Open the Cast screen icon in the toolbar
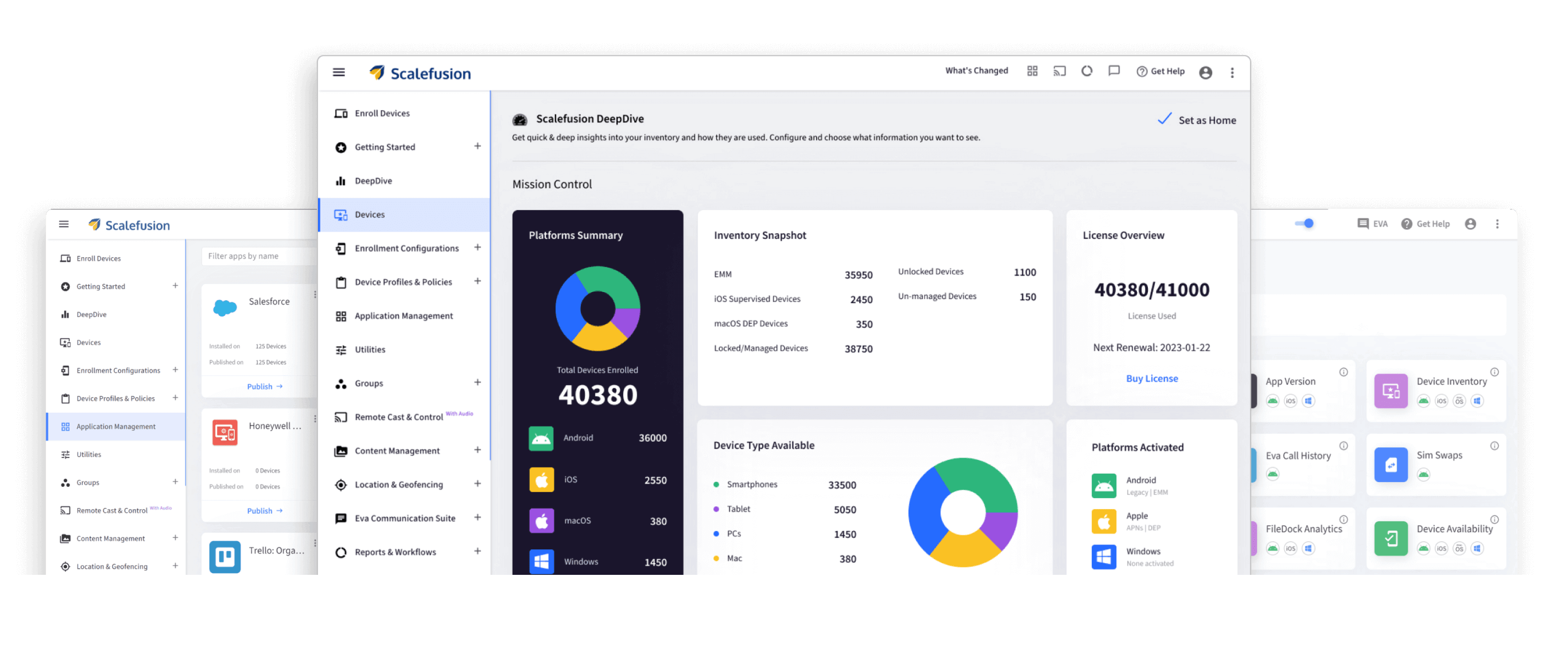Screen dimensions: 1568x659 (x=1060, y=71)
